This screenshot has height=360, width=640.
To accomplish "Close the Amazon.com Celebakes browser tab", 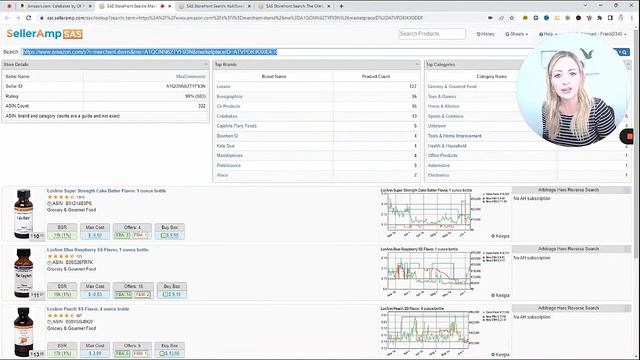I will [x=90, y=6].
